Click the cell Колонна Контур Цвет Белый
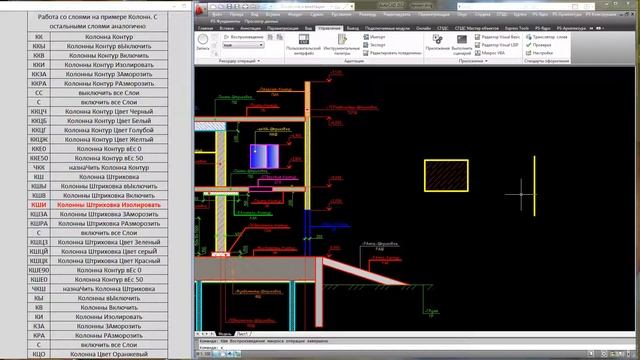Viewport: 640px width, 360px height. tap(109, 121)
